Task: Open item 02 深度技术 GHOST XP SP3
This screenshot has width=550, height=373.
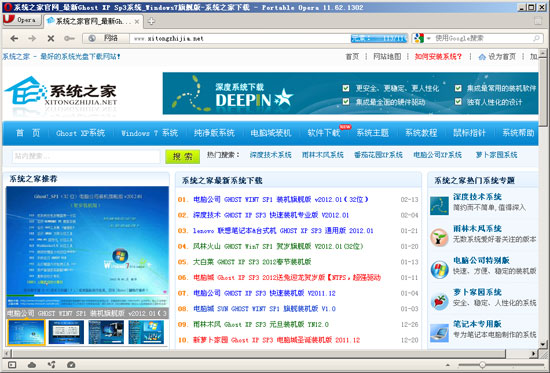Action: tap(271, 215)
